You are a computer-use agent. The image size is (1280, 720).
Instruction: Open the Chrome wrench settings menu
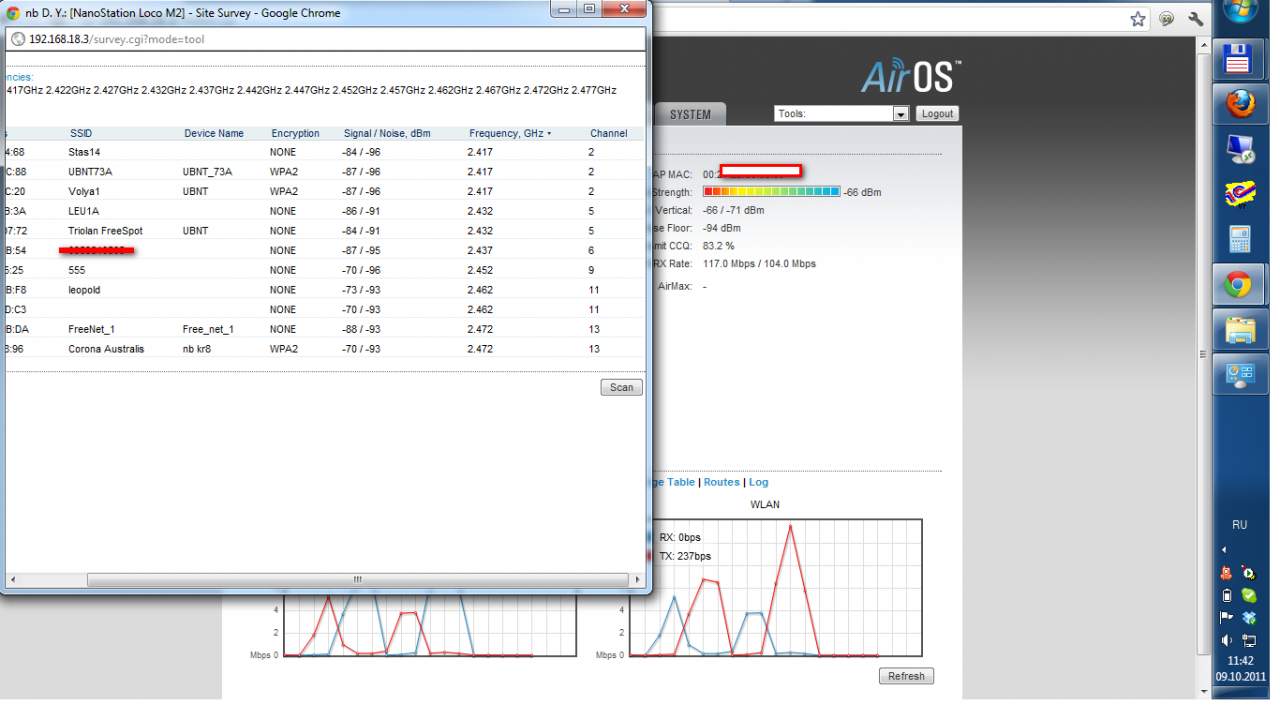tap(1195, 19)
